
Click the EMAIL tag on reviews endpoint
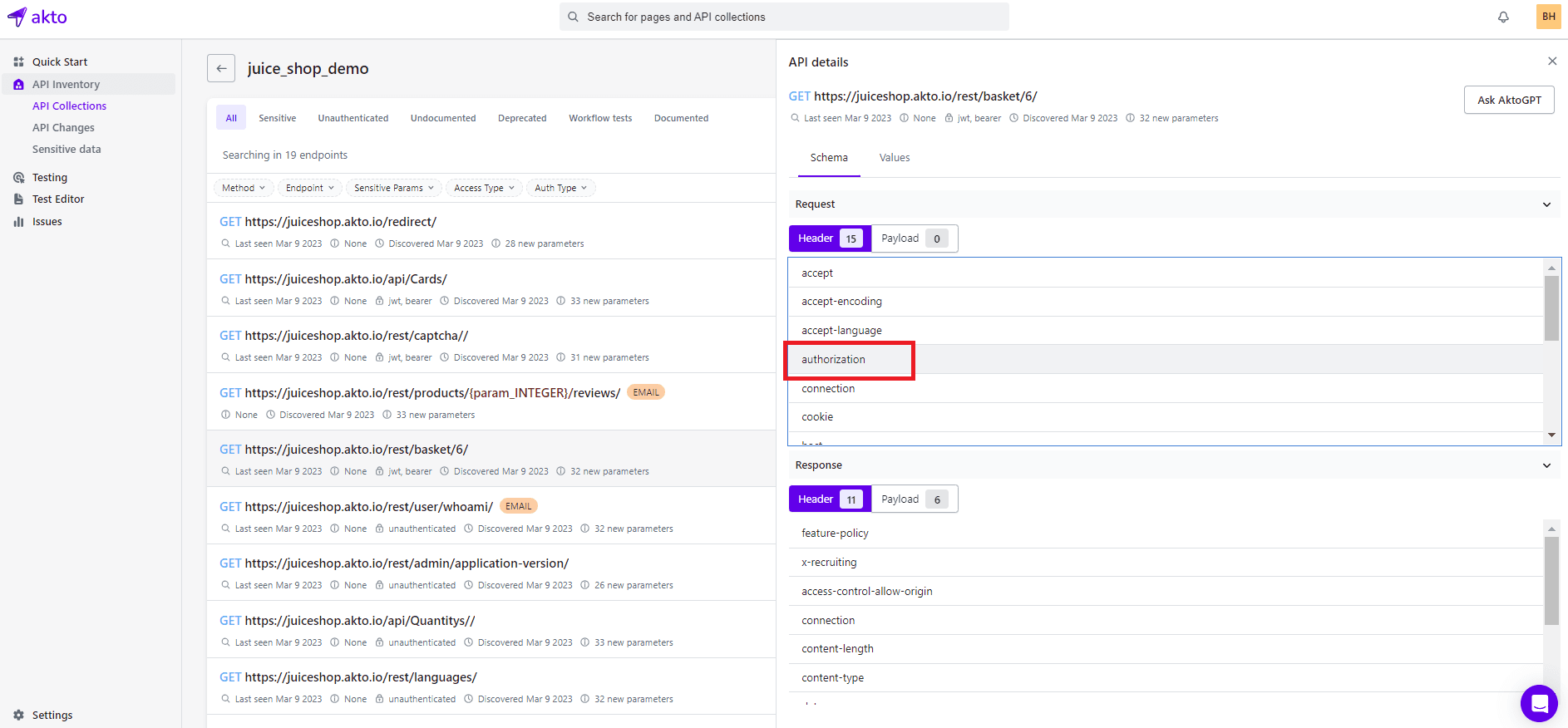tap(646, 392)
